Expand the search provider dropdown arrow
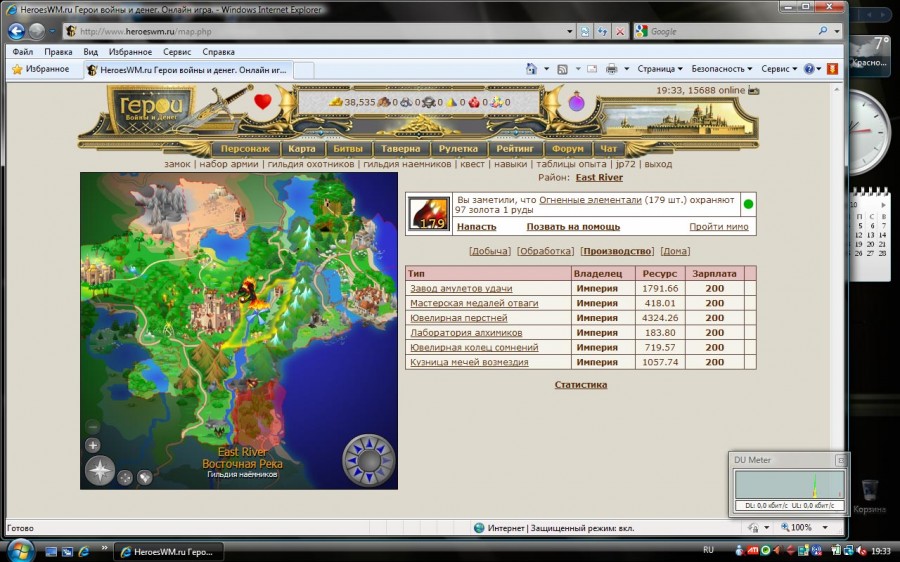This screenshot has width=900, height=562. [837, 32]
